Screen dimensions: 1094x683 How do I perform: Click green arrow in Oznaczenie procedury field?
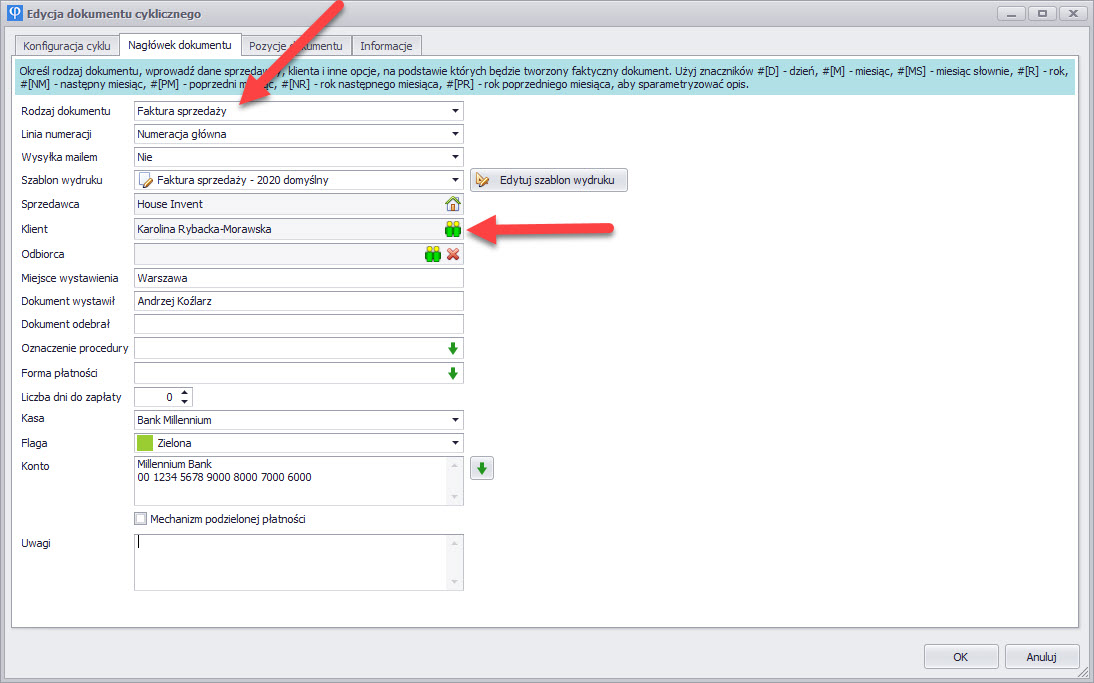(452, 348)
